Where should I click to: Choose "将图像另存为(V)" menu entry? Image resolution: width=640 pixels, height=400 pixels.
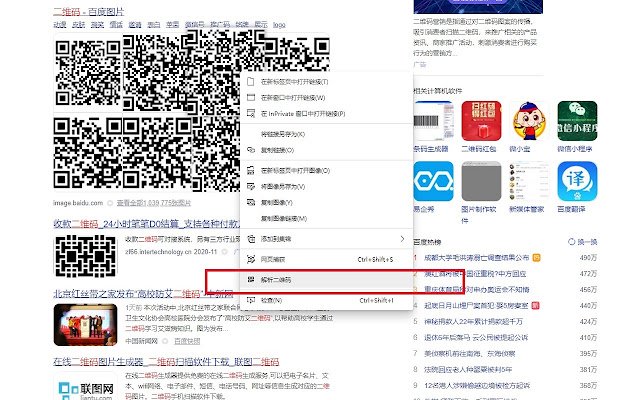327,187
